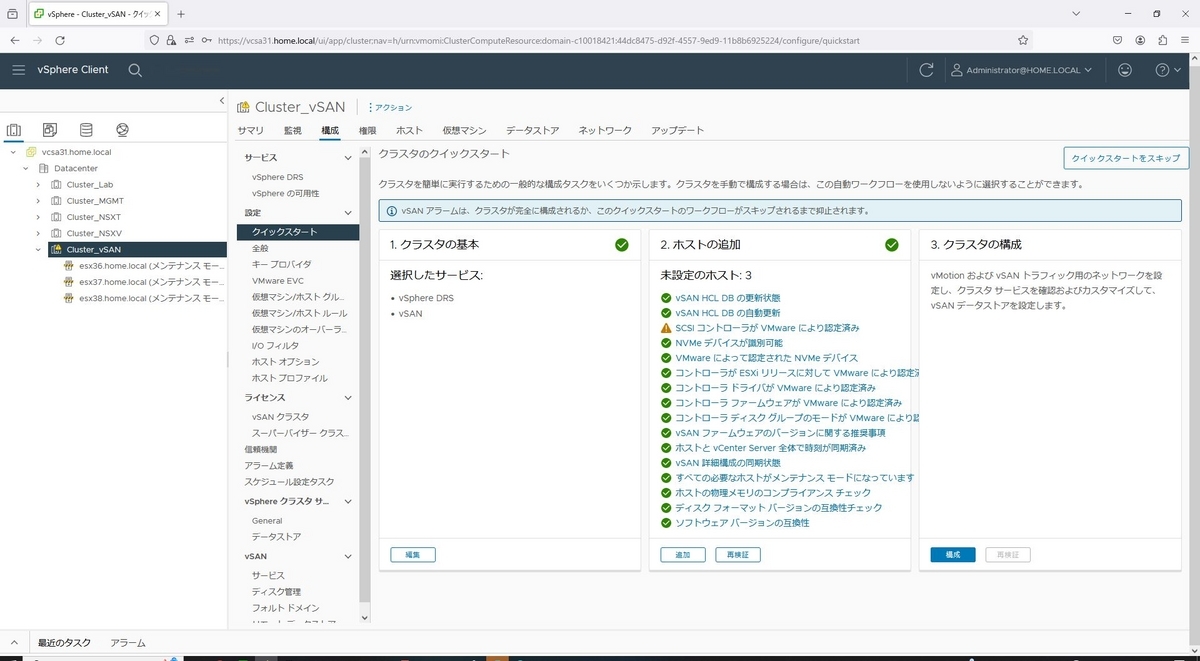
Task: Switch to the アップデート tab
Action: coord(677,131)
